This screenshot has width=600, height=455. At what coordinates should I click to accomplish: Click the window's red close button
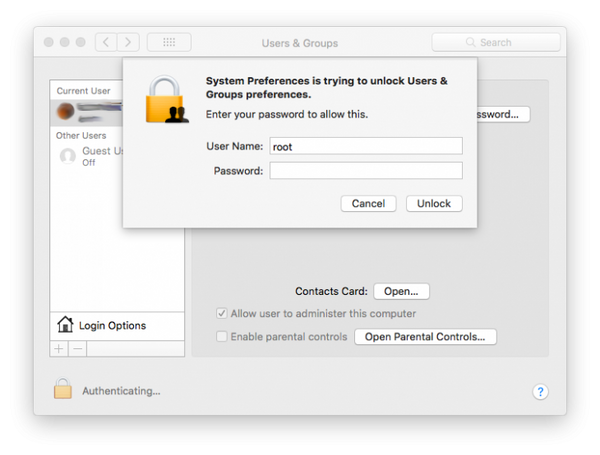coord(49,42)
